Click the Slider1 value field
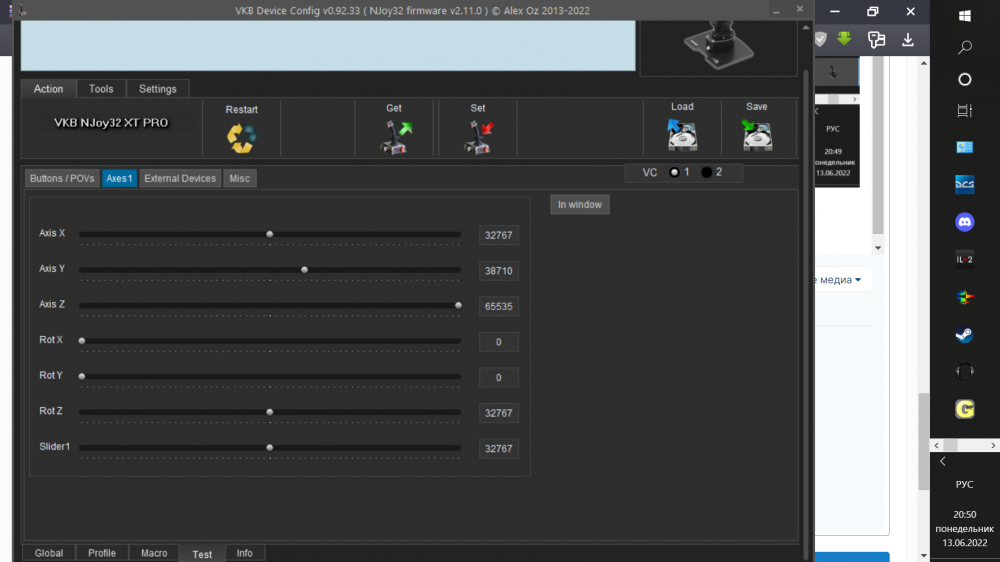 499,449
